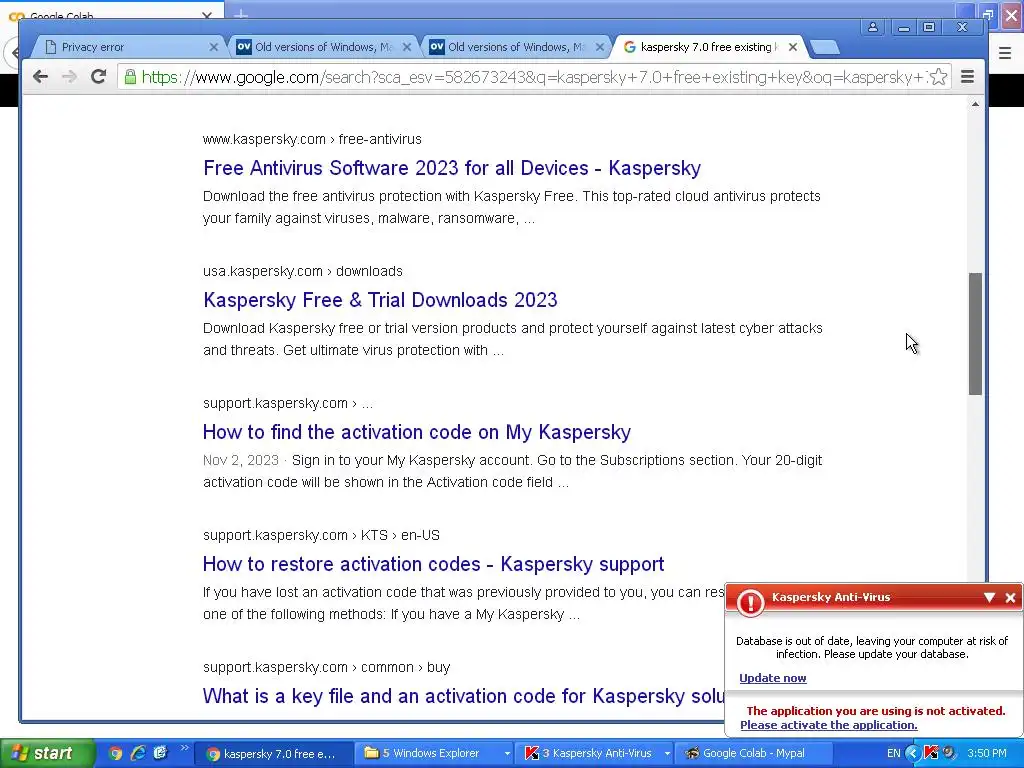The image size is (1024, 768).
Task: Click Please activate the application link
Action: 829,725
